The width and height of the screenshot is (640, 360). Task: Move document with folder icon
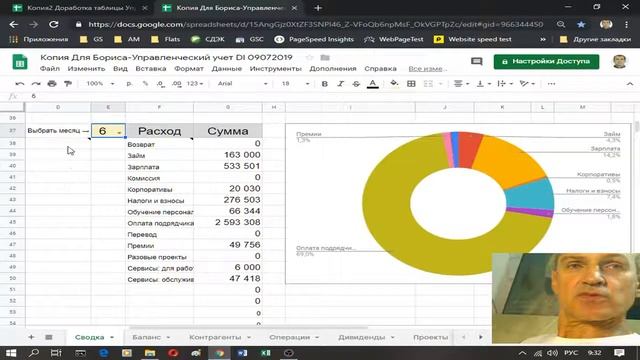325,58
